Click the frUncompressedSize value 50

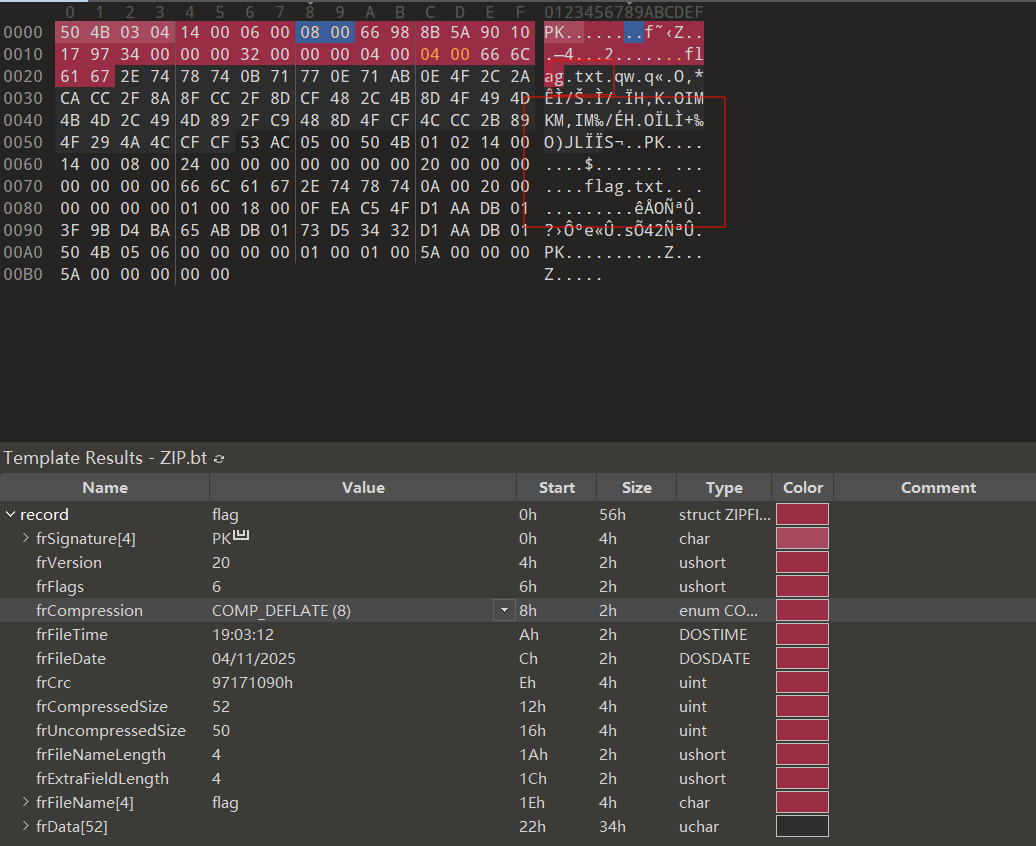221,730
